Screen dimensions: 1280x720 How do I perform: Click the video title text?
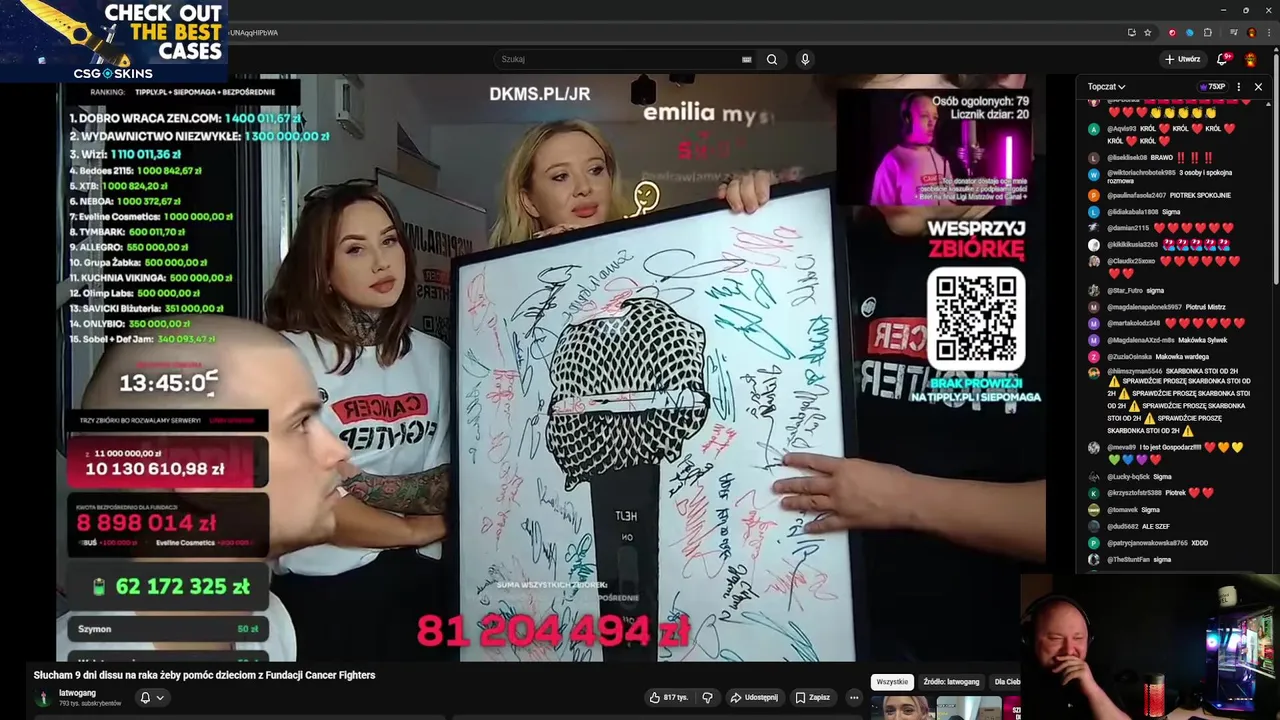[x=204, y=675]
